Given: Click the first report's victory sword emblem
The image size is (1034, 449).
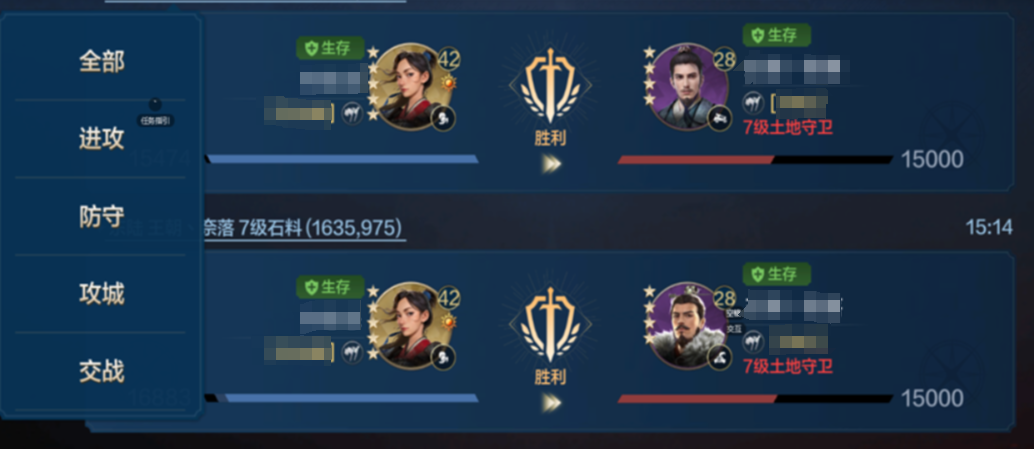Looking at the screenshot, I should point(550,86).
